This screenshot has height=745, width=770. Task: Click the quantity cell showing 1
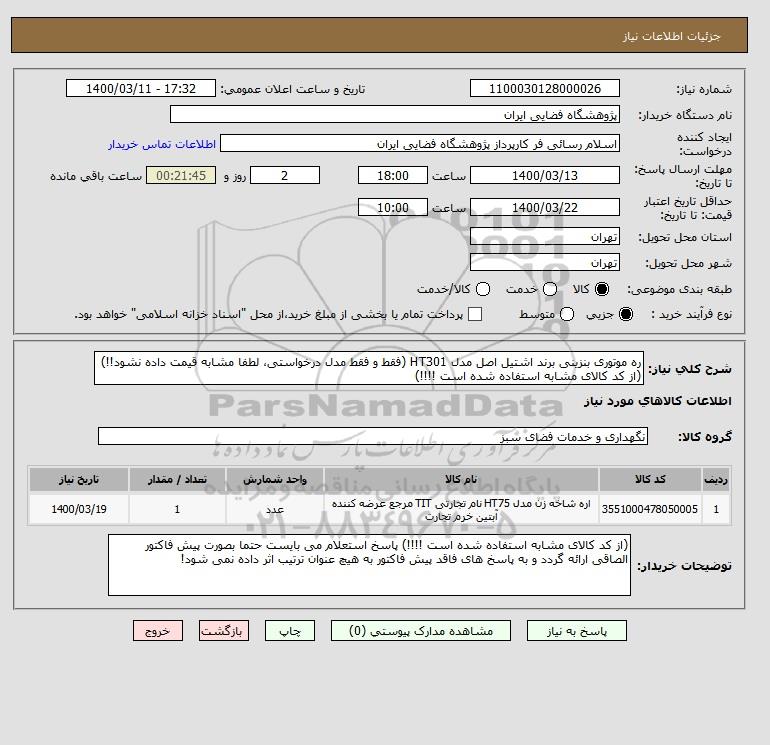177,509
